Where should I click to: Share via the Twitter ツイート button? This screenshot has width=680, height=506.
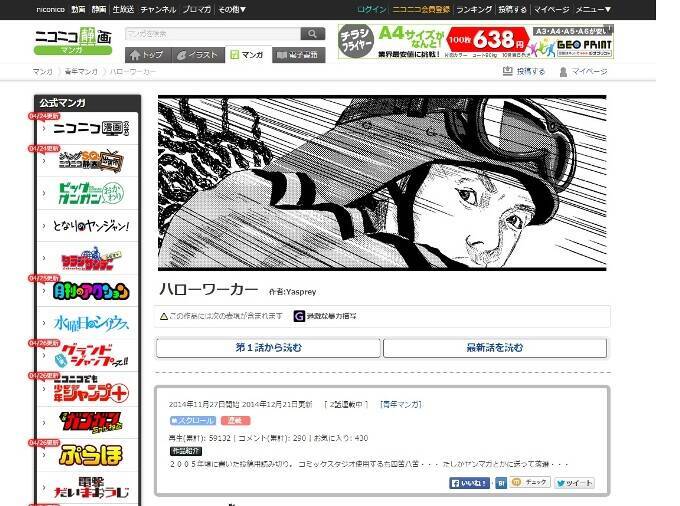[574, 483]
